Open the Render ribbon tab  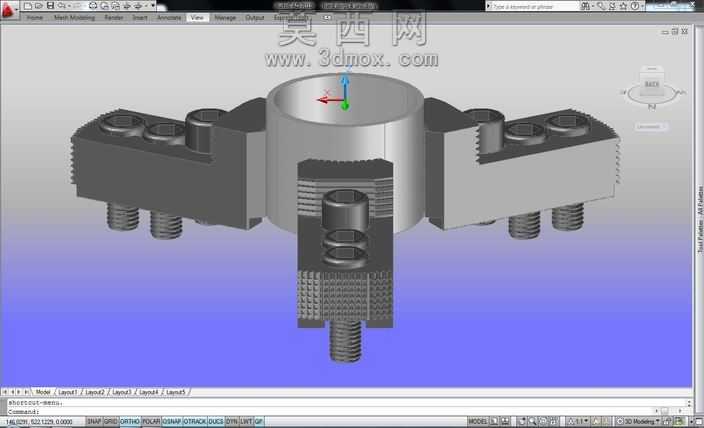(114, 18)
